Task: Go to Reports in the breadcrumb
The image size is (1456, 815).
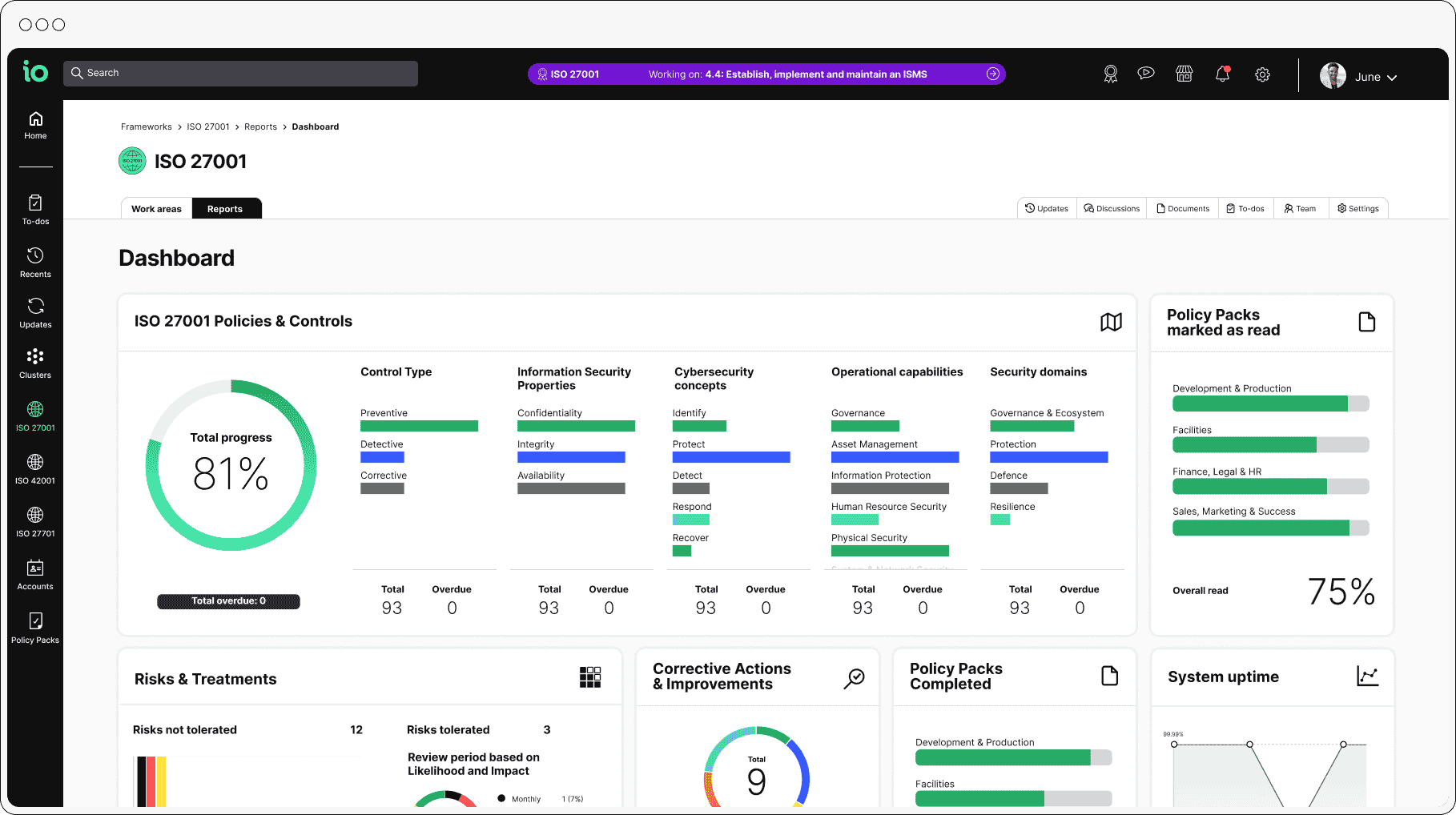Action: click(260, 126)
